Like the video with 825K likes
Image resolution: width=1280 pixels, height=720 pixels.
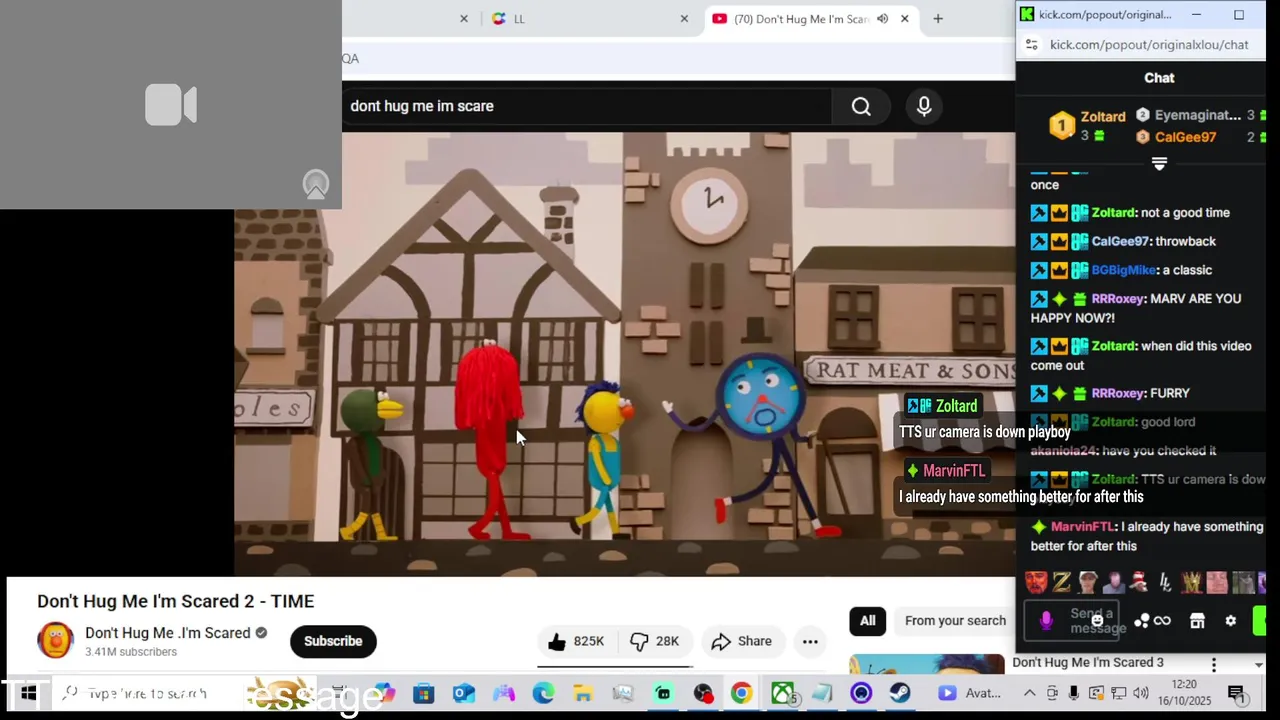tap(576, 641)
